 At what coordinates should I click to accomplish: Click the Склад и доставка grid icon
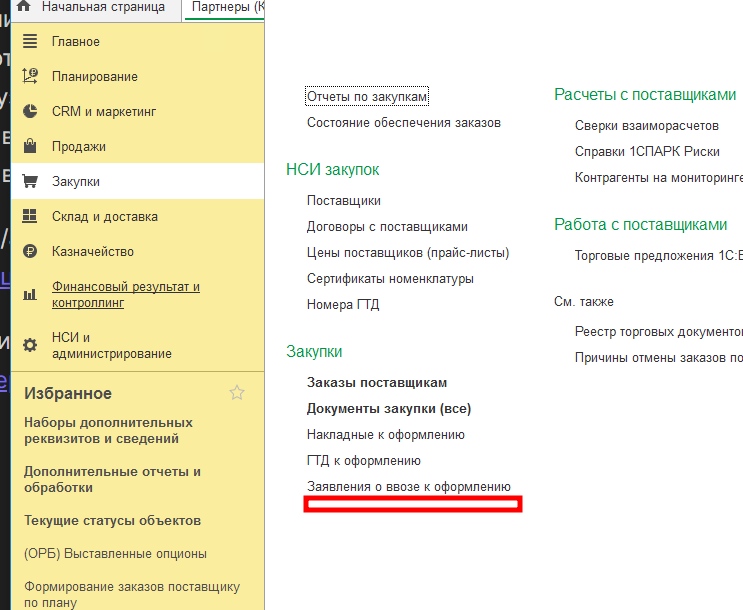(x=30, y=217)
